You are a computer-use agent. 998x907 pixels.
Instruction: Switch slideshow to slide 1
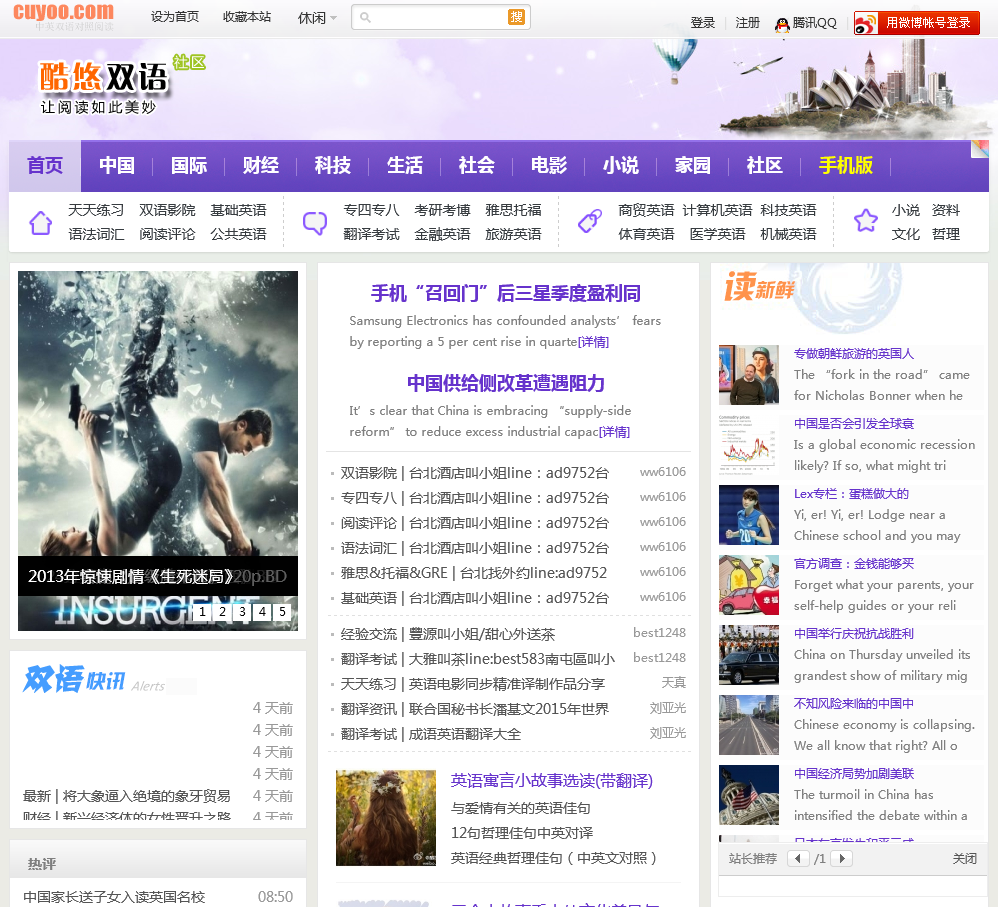pyautogui.click(x=202, y=612)
